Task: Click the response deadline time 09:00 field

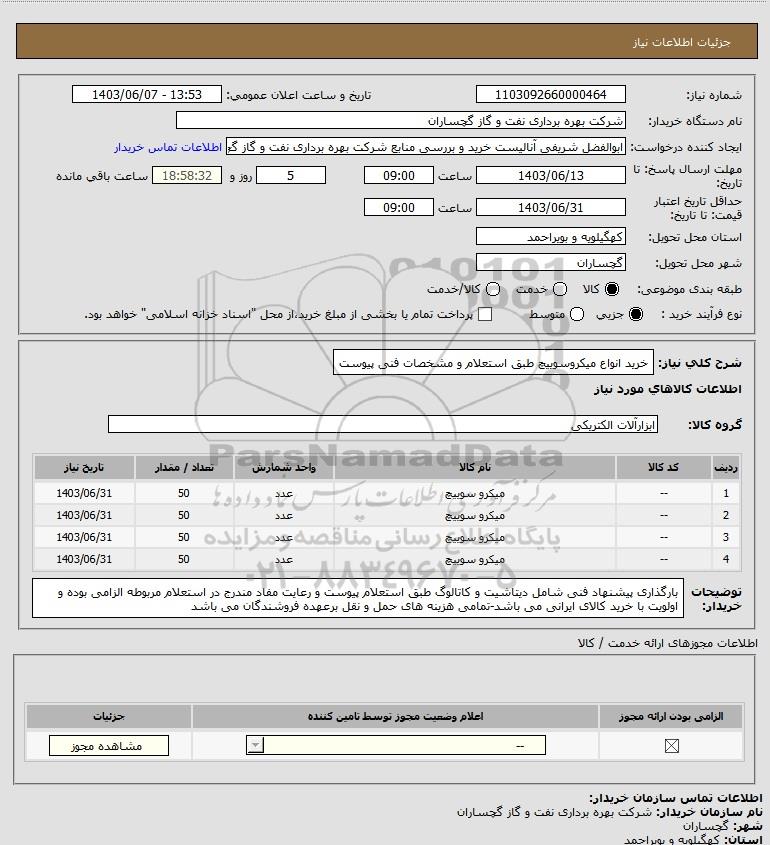Action: pyautogui.click(x=399, y=175)
